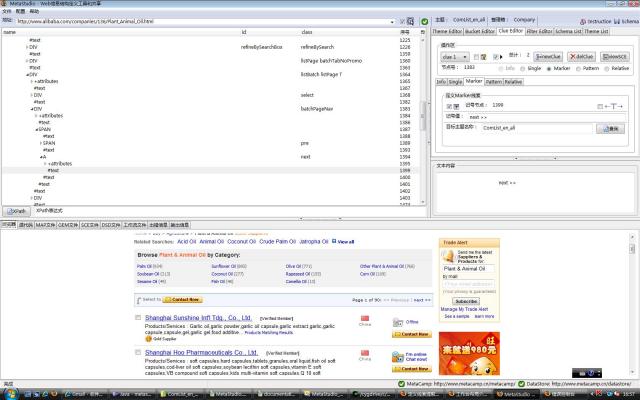640x400 pixels.
Task: Click the search button beside ComList_en_all field
Action: click(610, 129)
